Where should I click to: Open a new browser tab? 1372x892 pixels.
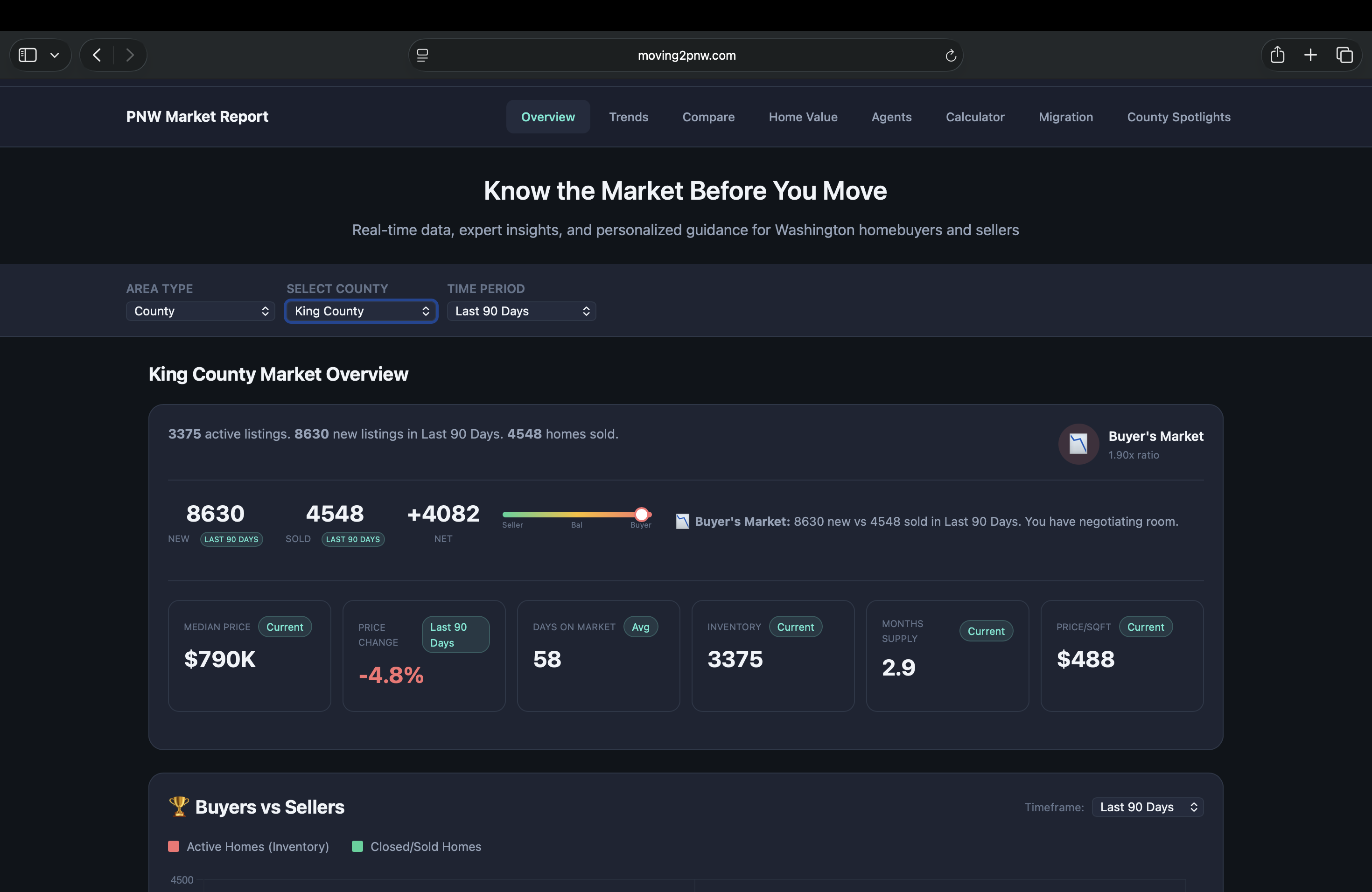(x=1310, y=55)
